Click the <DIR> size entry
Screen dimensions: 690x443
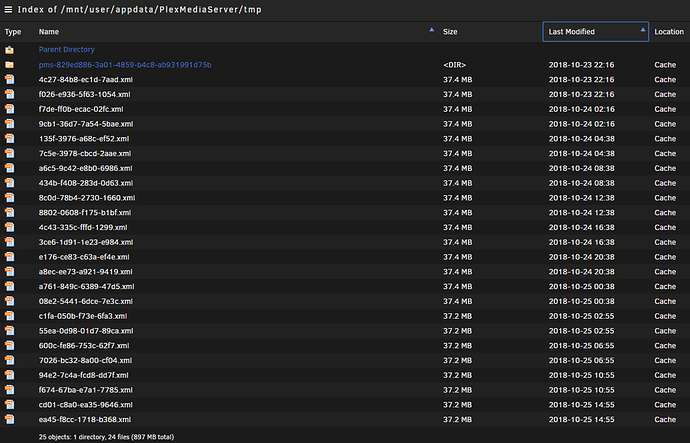[455, 65]
